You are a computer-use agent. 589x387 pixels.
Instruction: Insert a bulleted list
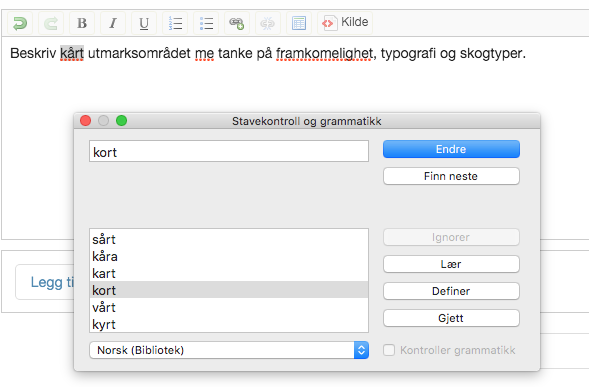coord(206,23)
